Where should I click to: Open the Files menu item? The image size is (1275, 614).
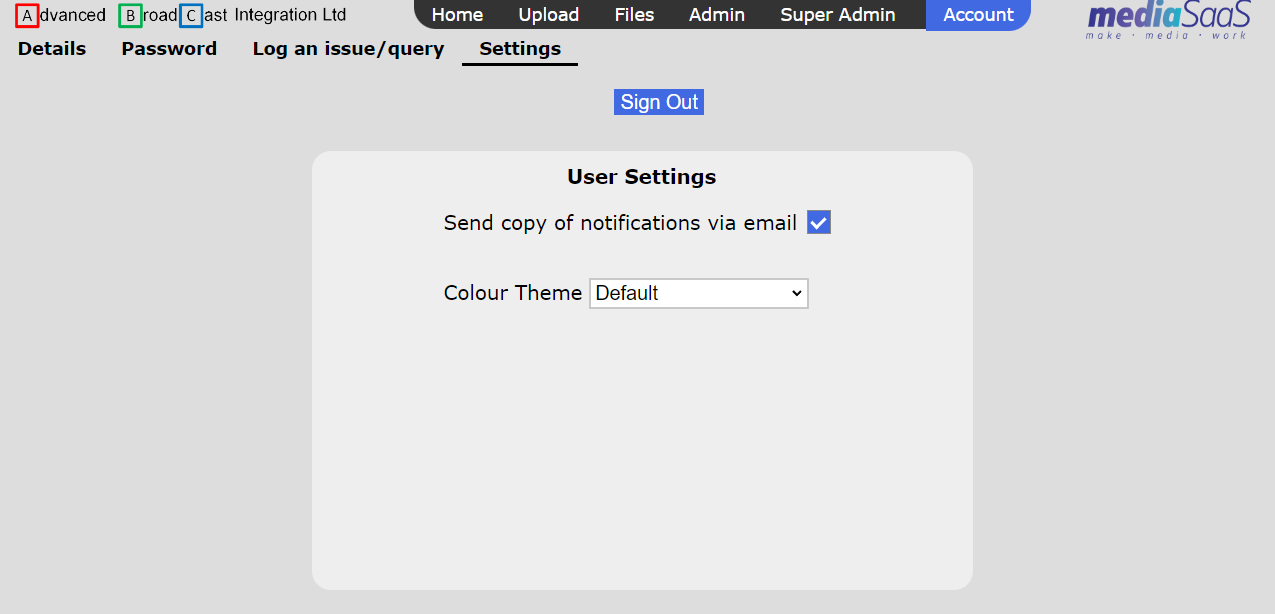coord(634,15)
